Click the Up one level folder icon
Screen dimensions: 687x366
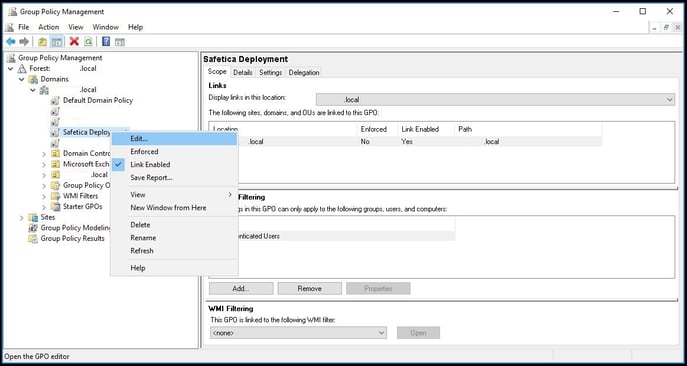pos(42,42)
